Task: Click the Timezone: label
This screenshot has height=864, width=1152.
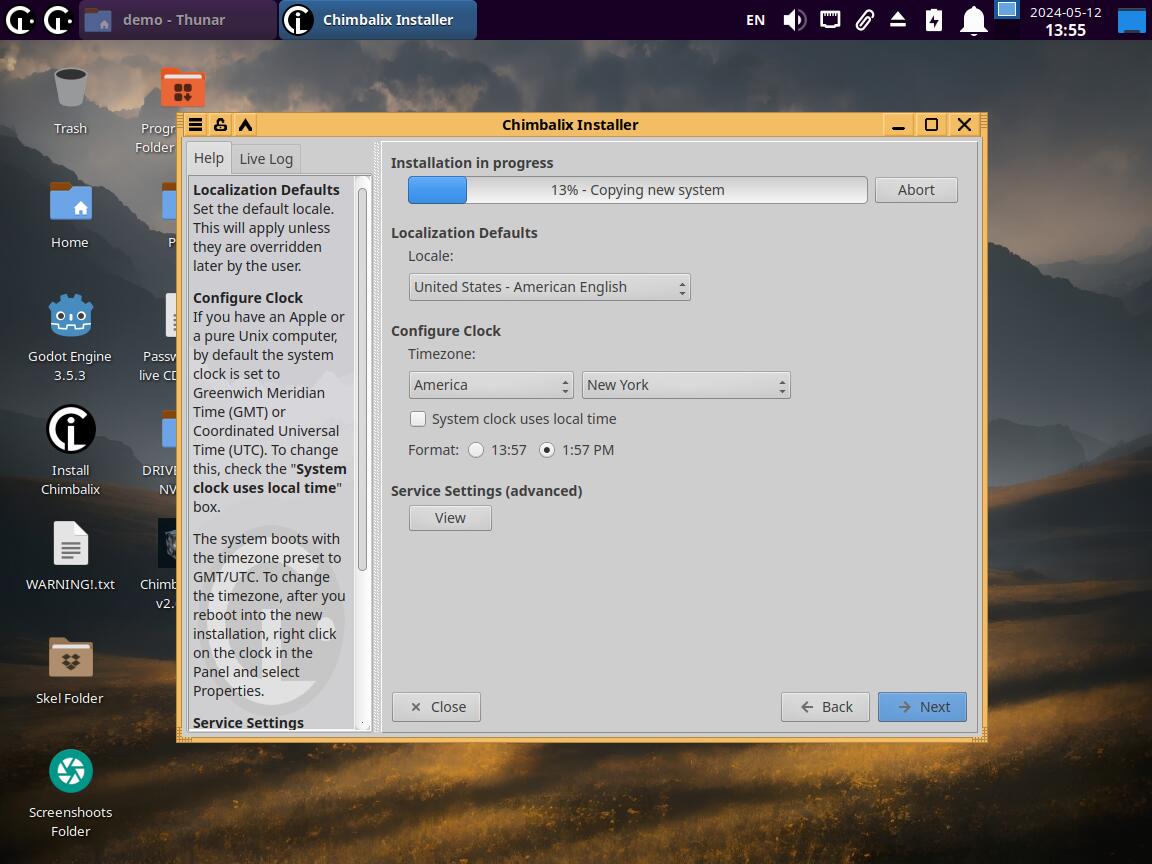Action: click(442, 354)
